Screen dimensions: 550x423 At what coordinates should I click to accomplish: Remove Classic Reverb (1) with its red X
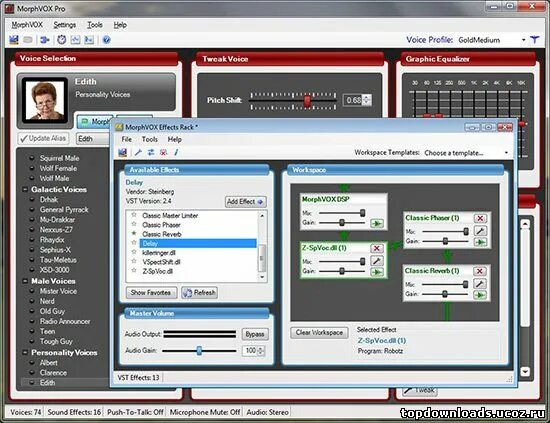coord(479,271)
